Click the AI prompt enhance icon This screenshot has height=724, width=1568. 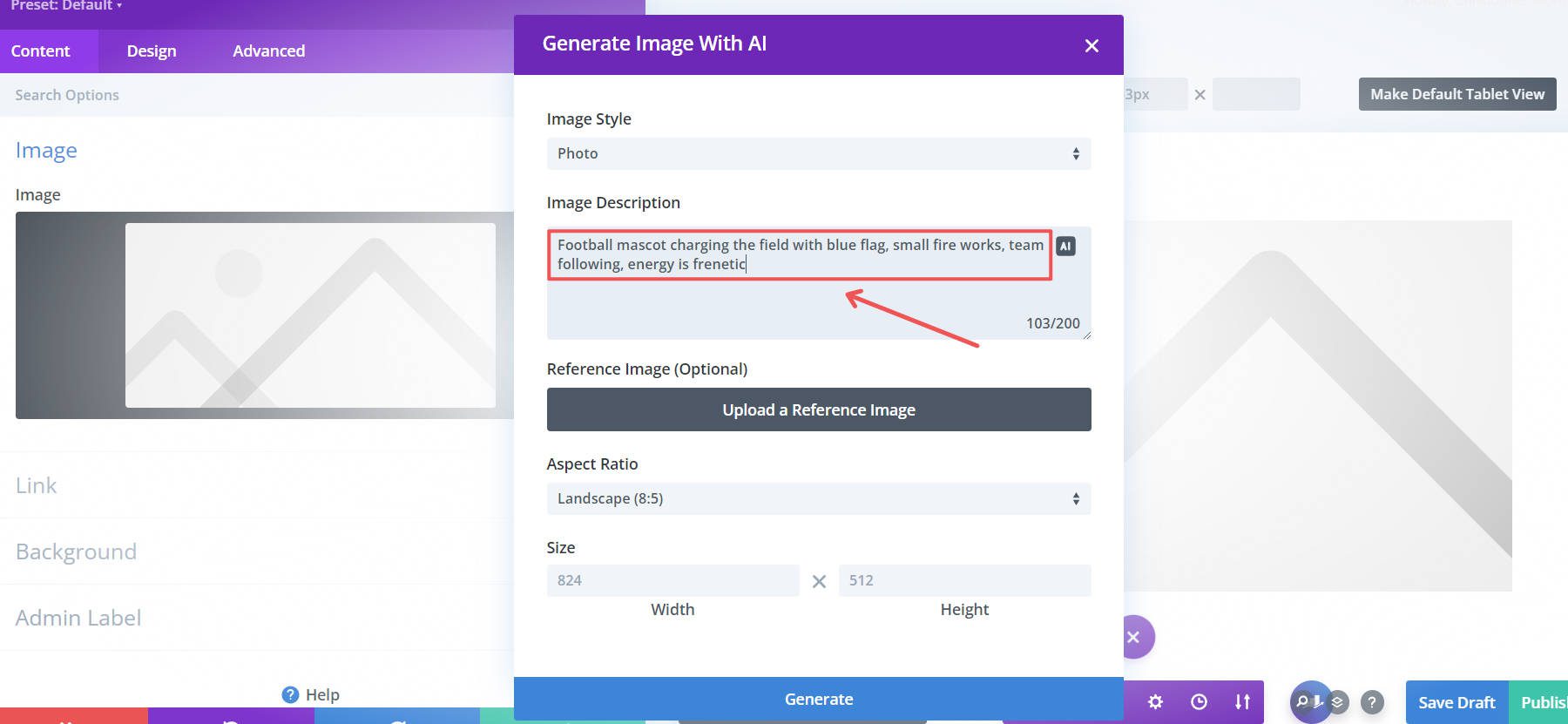tap(1065, 247)
